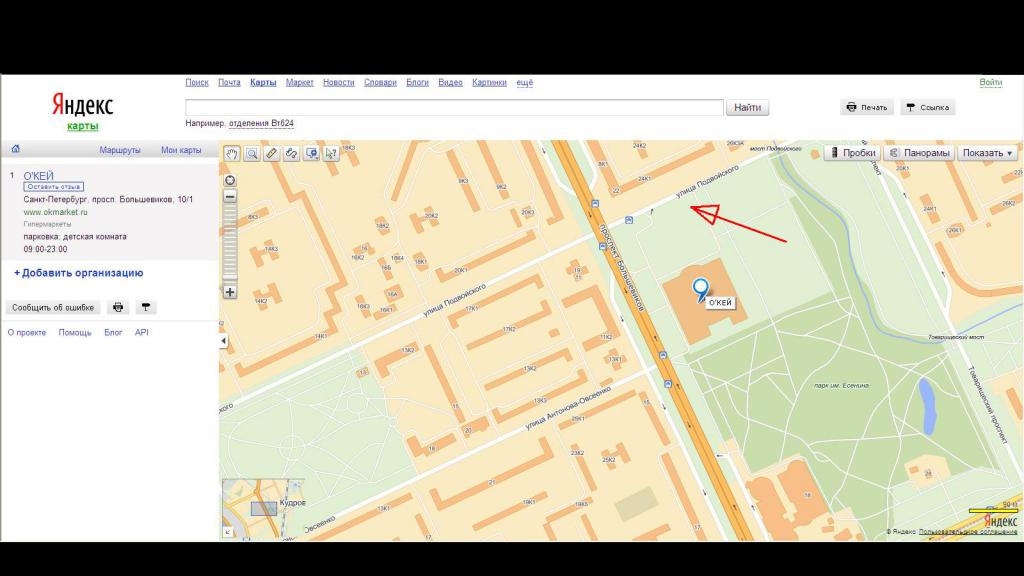Open the route drawing tool
Viewport: 1024px width, 576px height.
(291, 153)
